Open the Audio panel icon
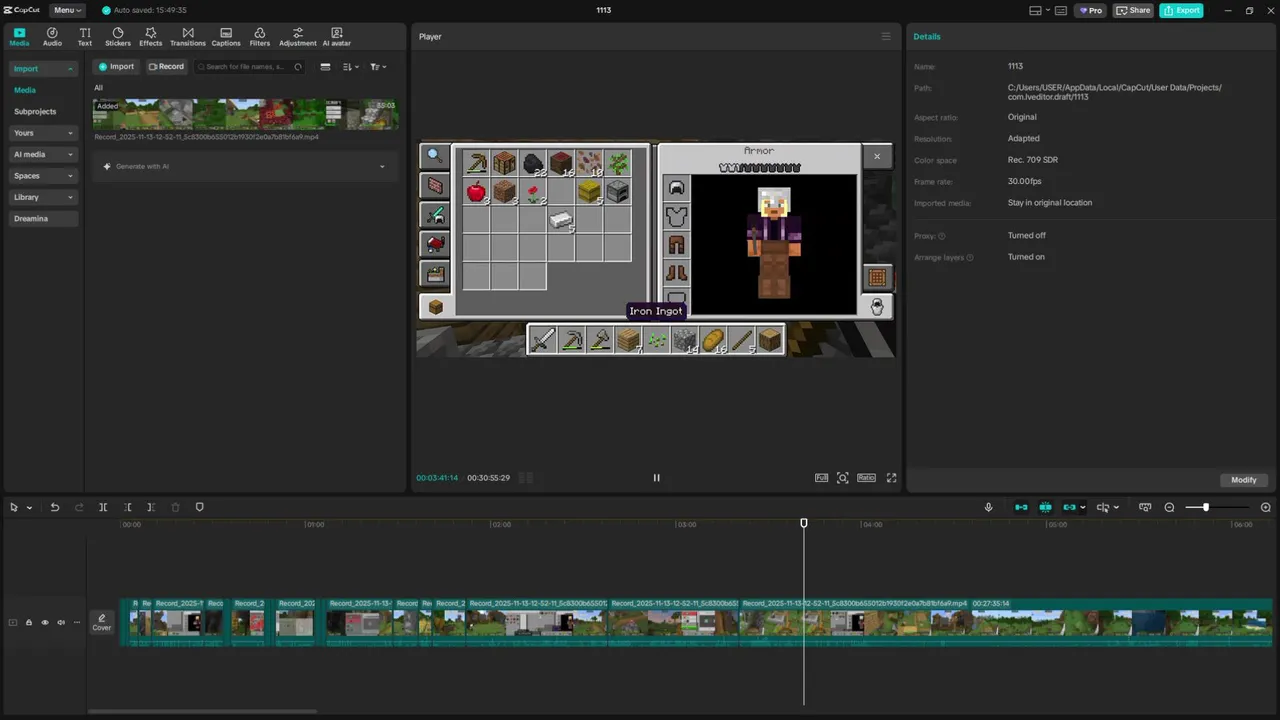The image size is (1280, 720). pos(52,37)
